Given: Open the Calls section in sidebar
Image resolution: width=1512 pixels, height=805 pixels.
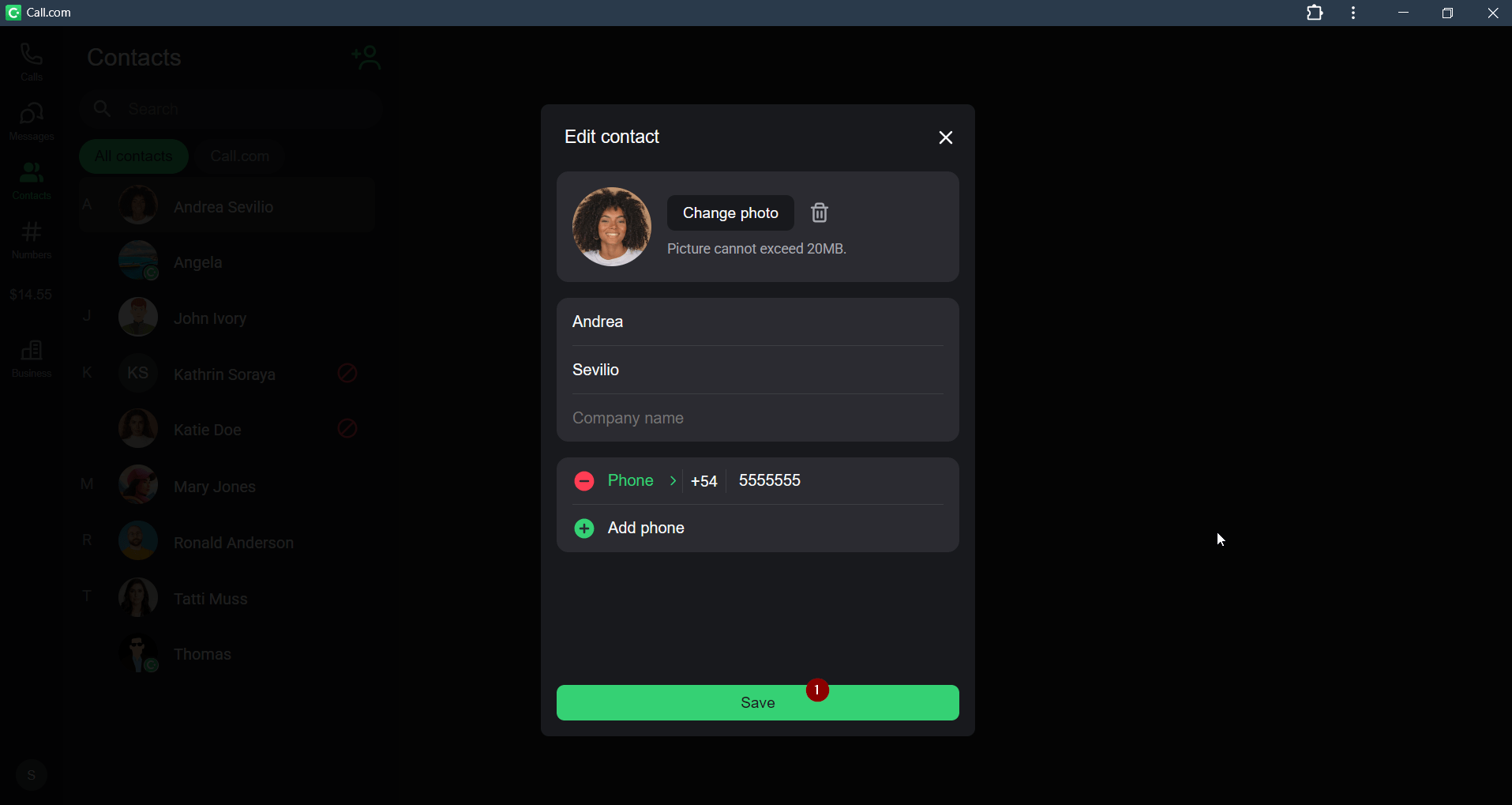Looking at the screenshot, I should (32, 62).
